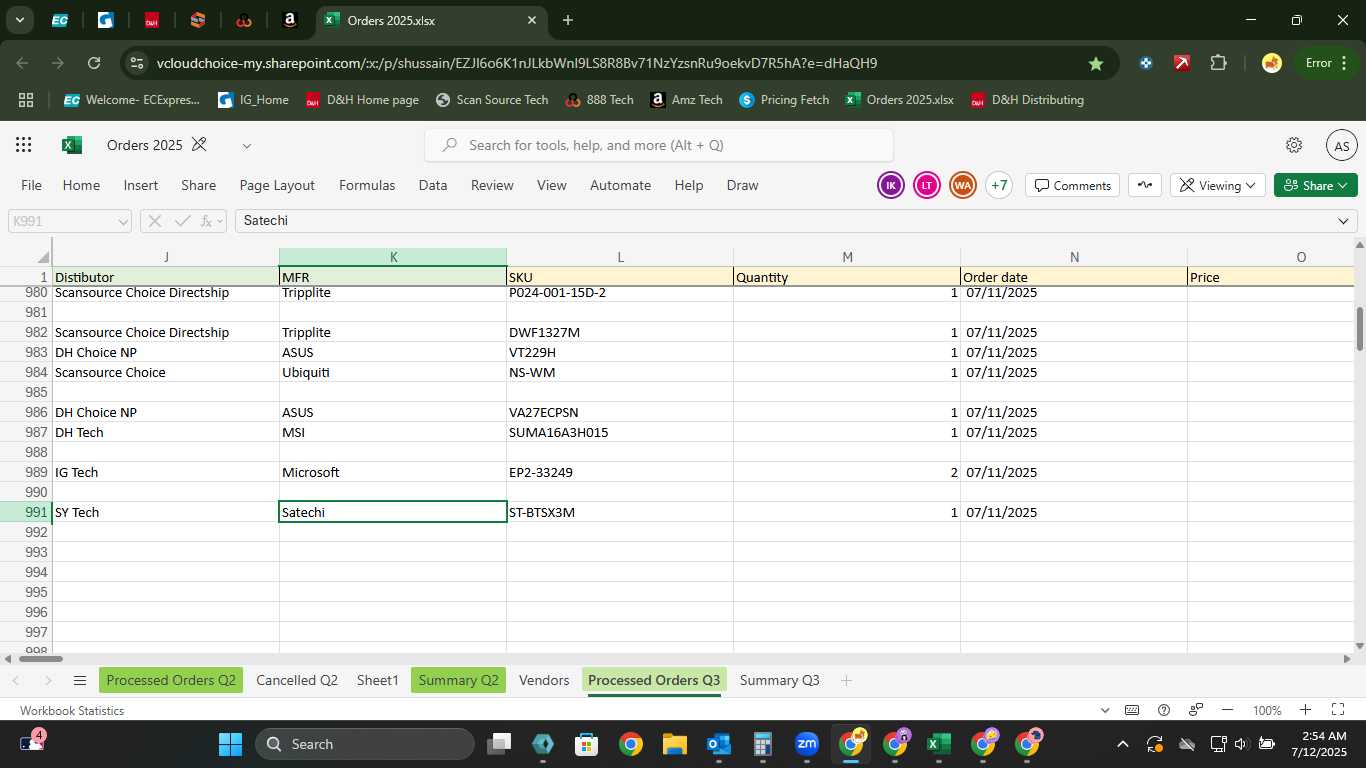Open the Comments pane

pyautogui.click(x=1073, y=185)
